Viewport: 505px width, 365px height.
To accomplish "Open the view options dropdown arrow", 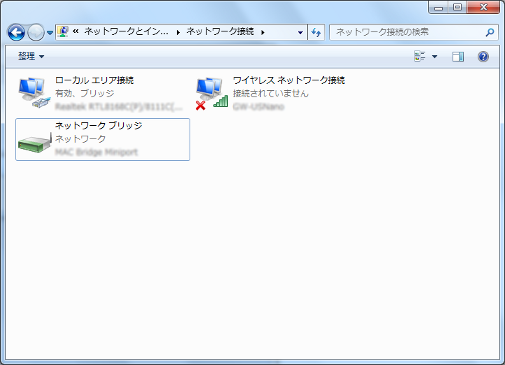I will [434, 56].
